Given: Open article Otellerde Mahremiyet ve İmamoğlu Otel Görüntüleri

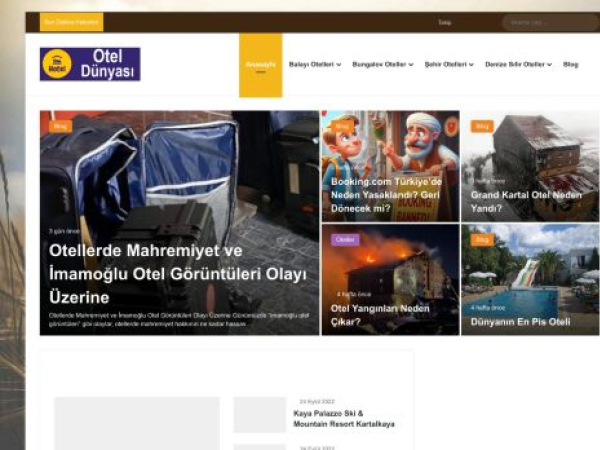Looking at the screenshot, I should point(178,274).
